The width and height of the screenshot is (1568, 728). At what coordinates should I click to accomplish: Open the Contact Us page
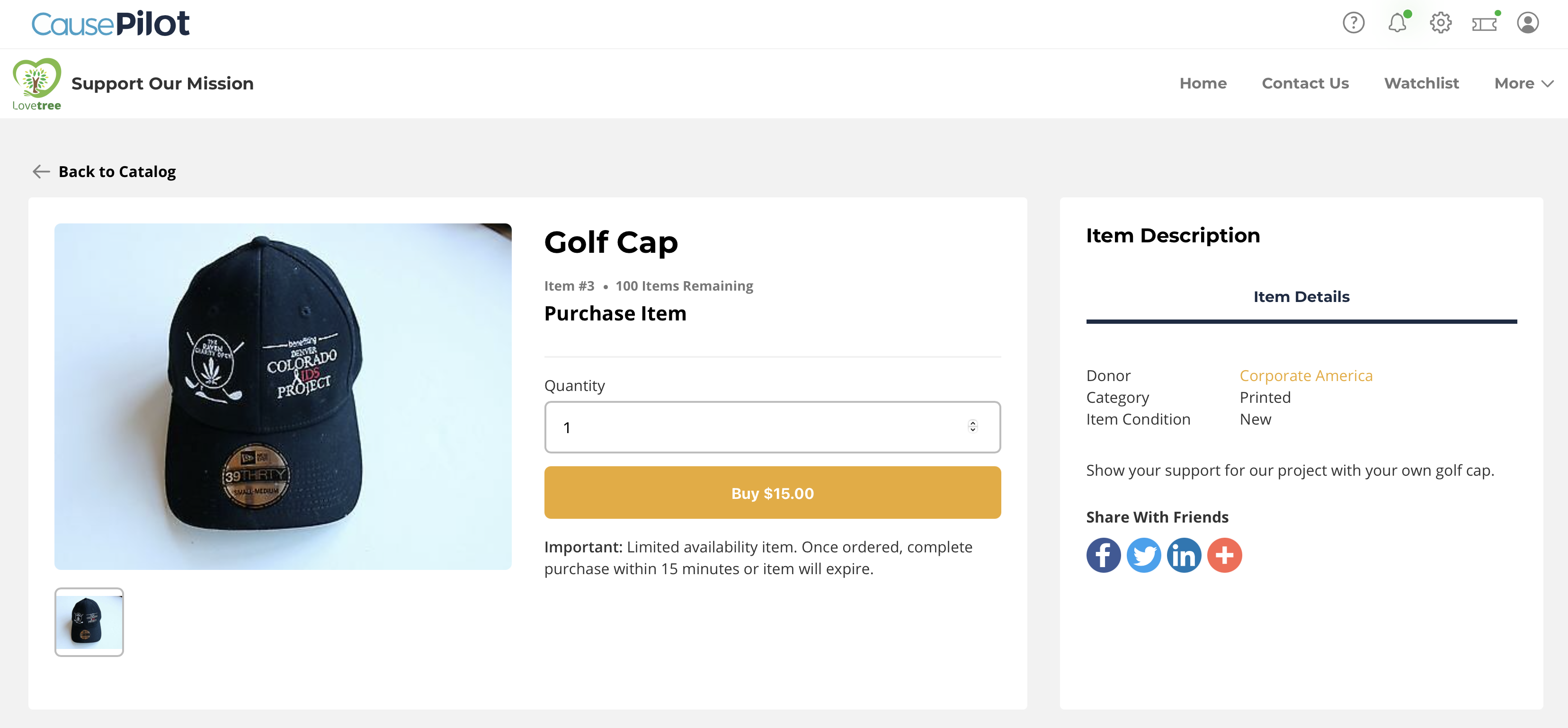(x=1305, y=83)
